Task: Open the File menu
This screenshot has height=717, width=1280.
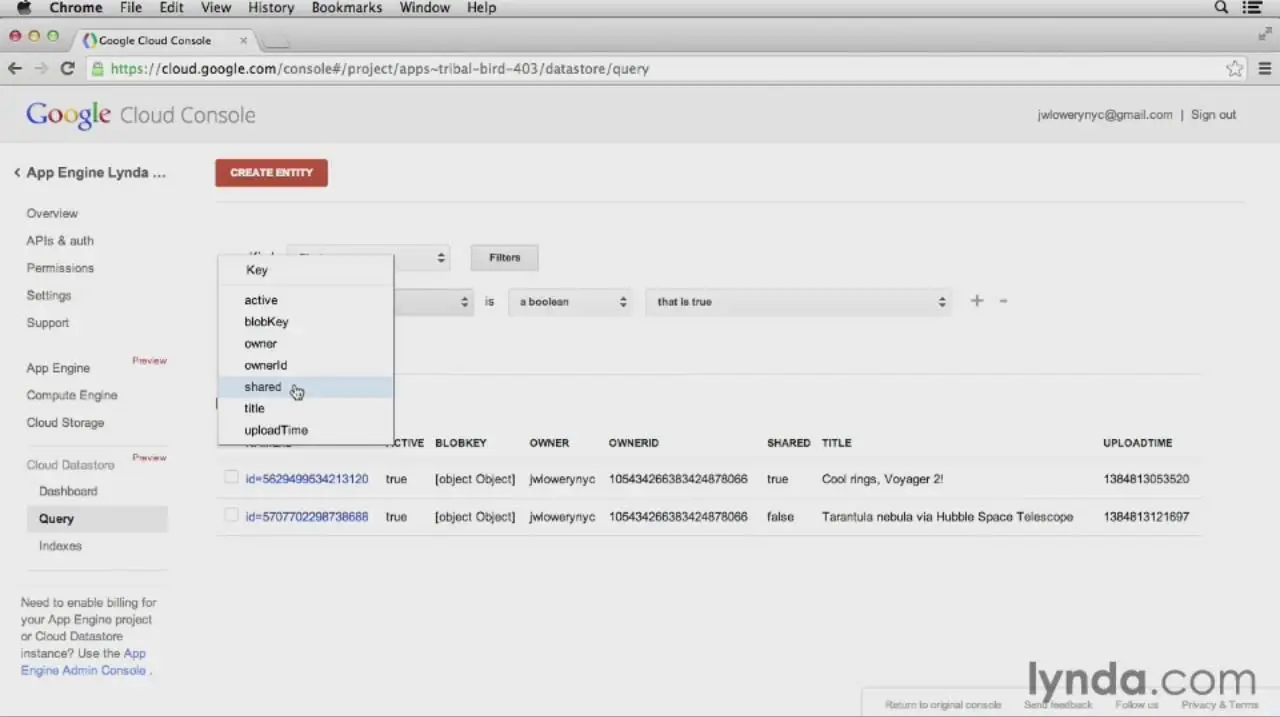Action: click(x=131, y=8)
